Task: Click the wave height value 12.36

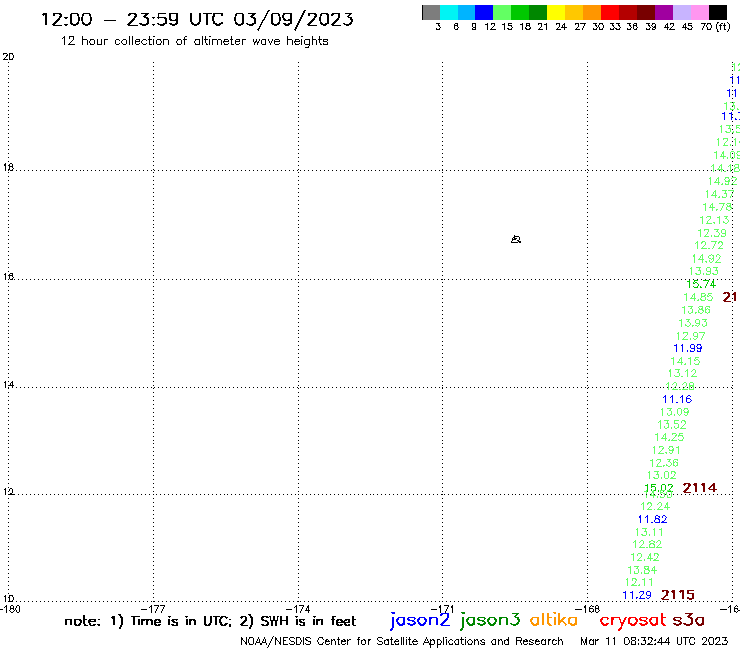Action: (x=664, y=463)
